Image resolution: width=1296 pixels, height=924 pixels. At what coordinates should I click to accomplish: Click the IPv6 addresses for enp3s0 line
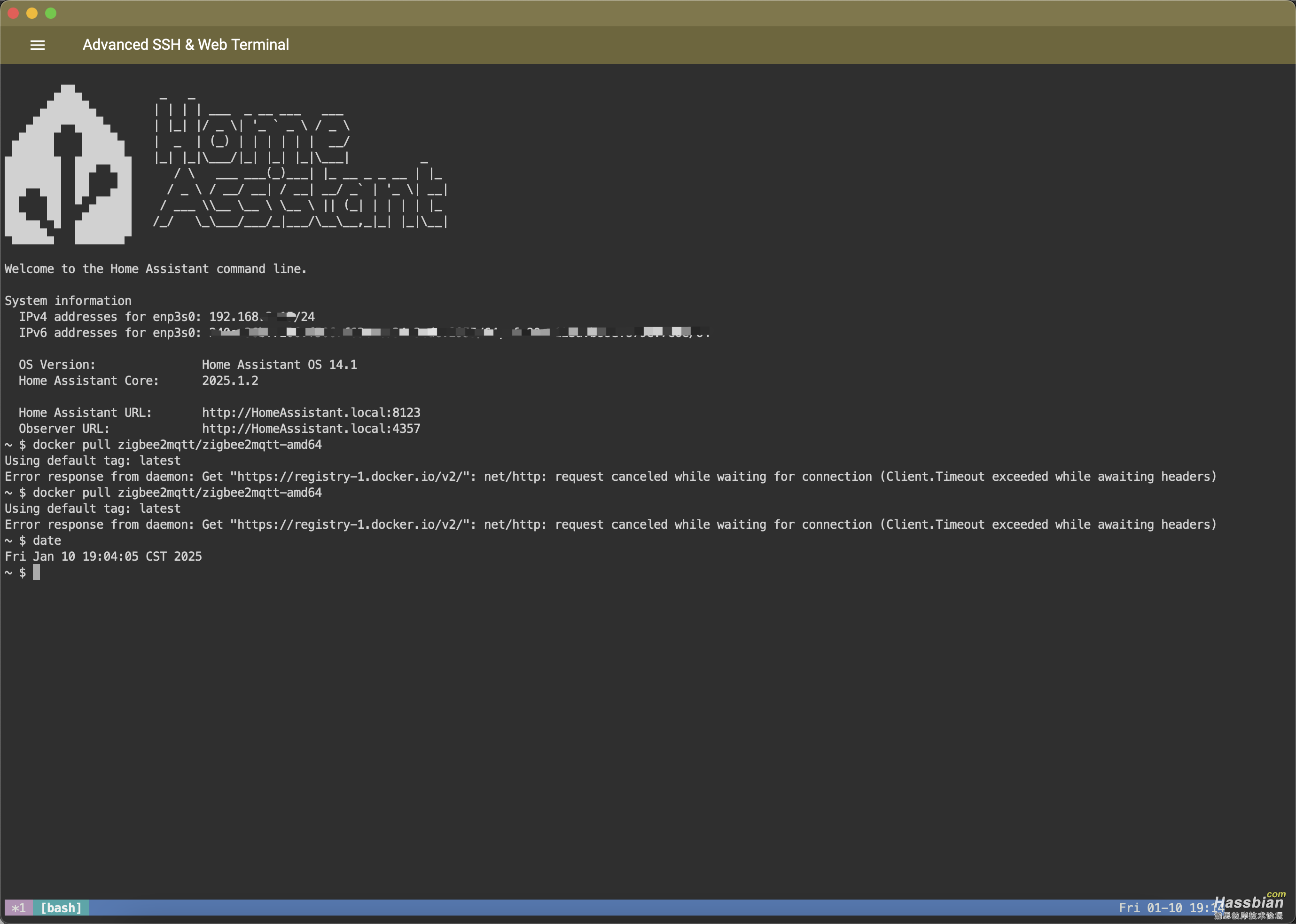(364, 332)
